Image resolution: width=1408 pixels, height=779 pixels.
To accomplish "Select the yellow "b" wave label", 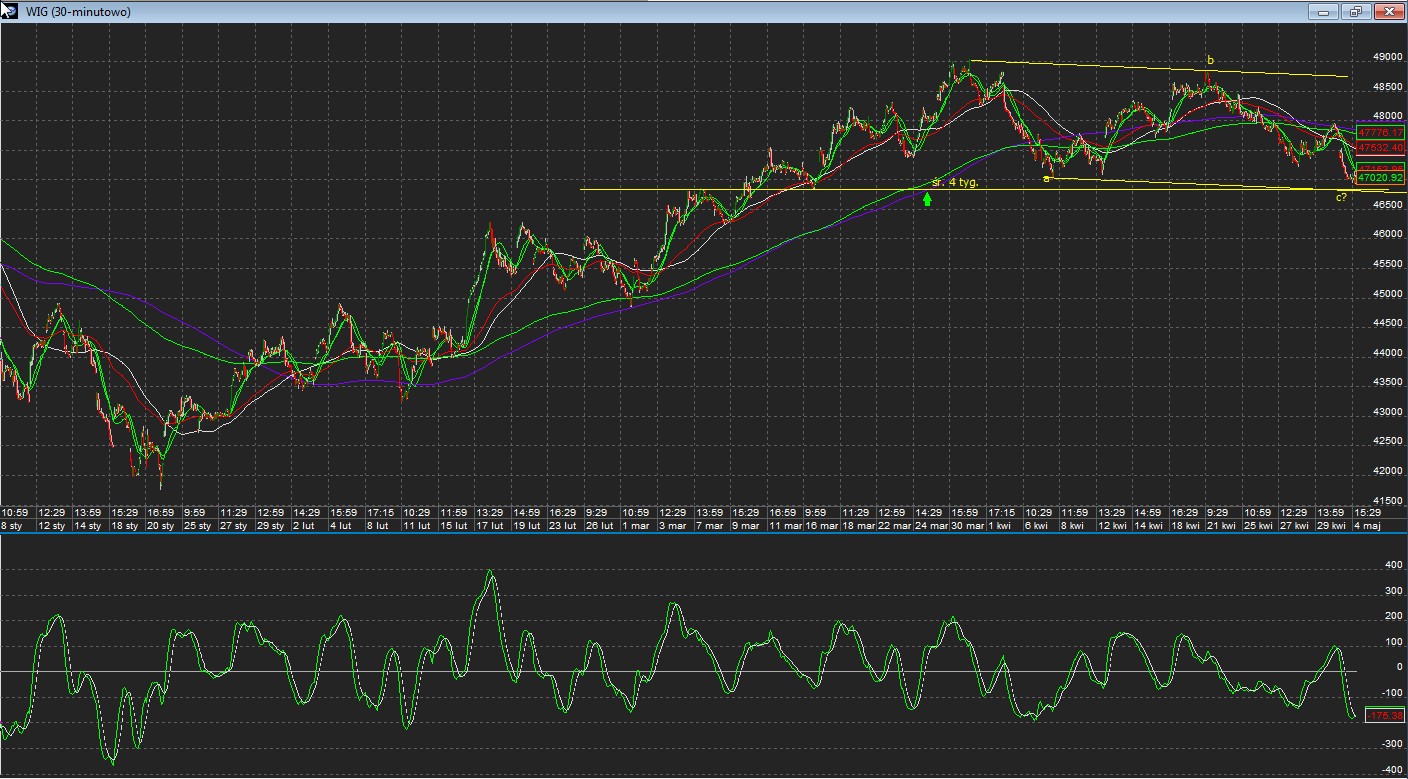I will 1210,60.
